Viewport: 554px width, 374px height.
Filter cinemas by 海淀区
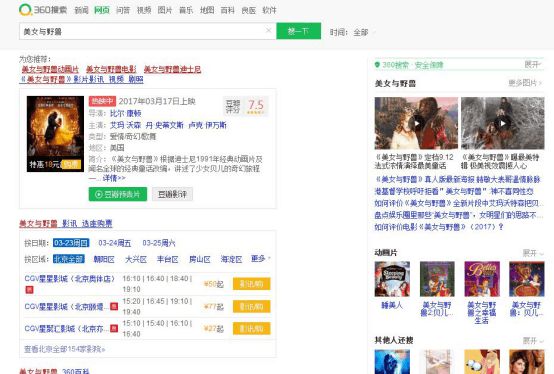coord(231,259)
